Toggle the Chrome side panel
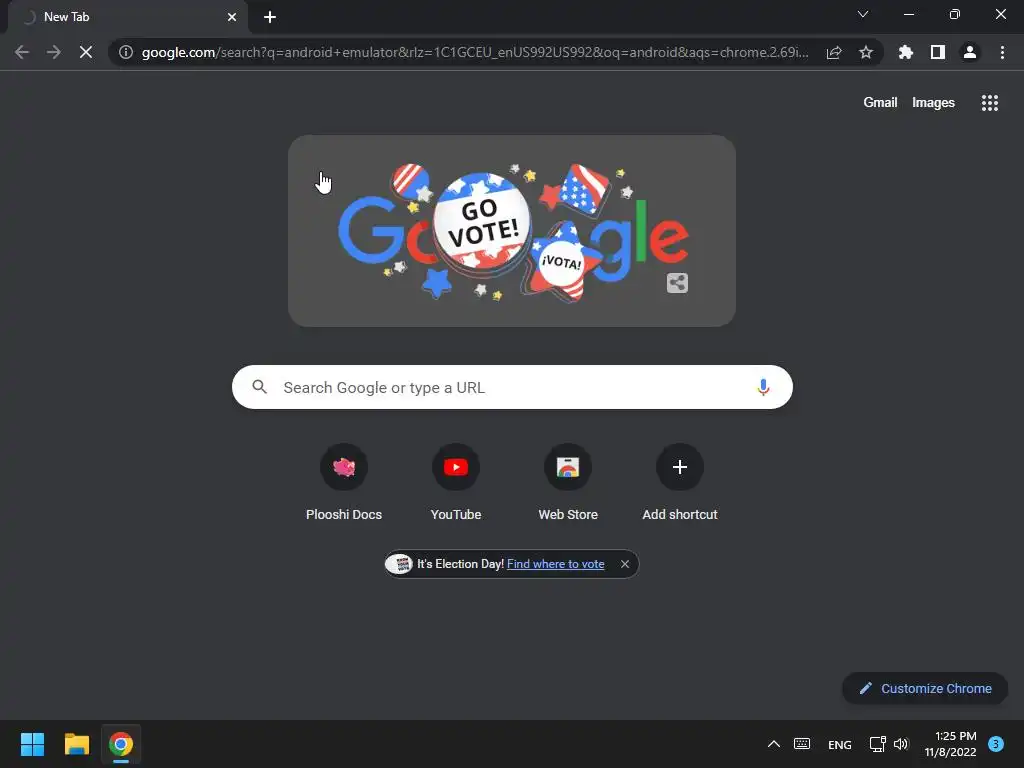Image resolution: width=1024 pixels, height=768 pixels. pyautogui.click(x=938, y=52)
